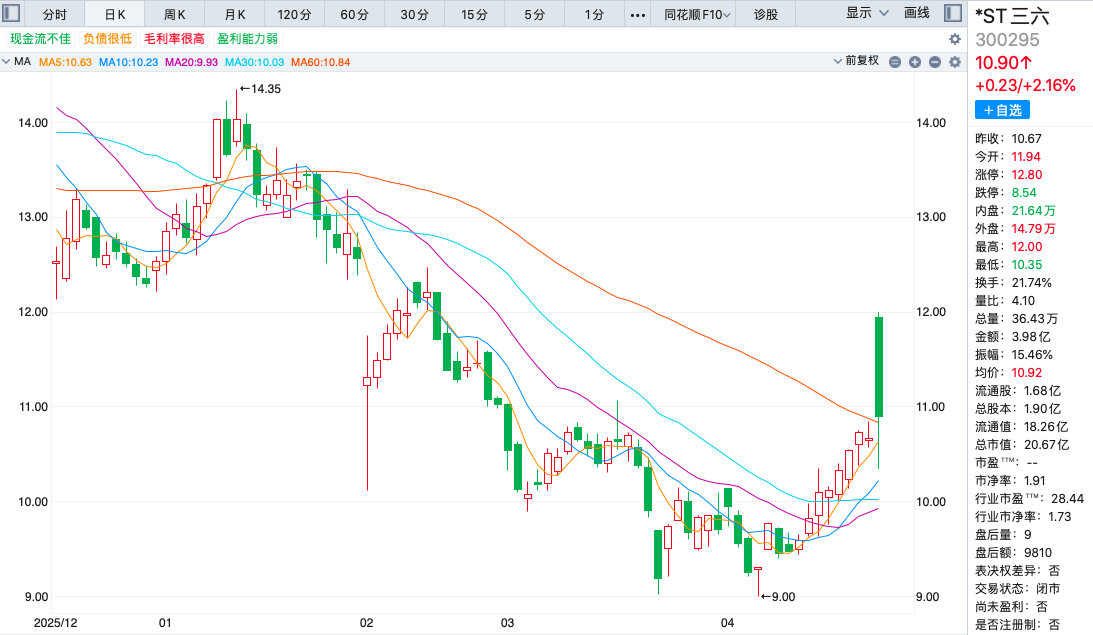Image resolution: width=1093 pixels, height=635 pixels.
Task: Toggle the right info panel icon
Action: click(x=953, y=14)
